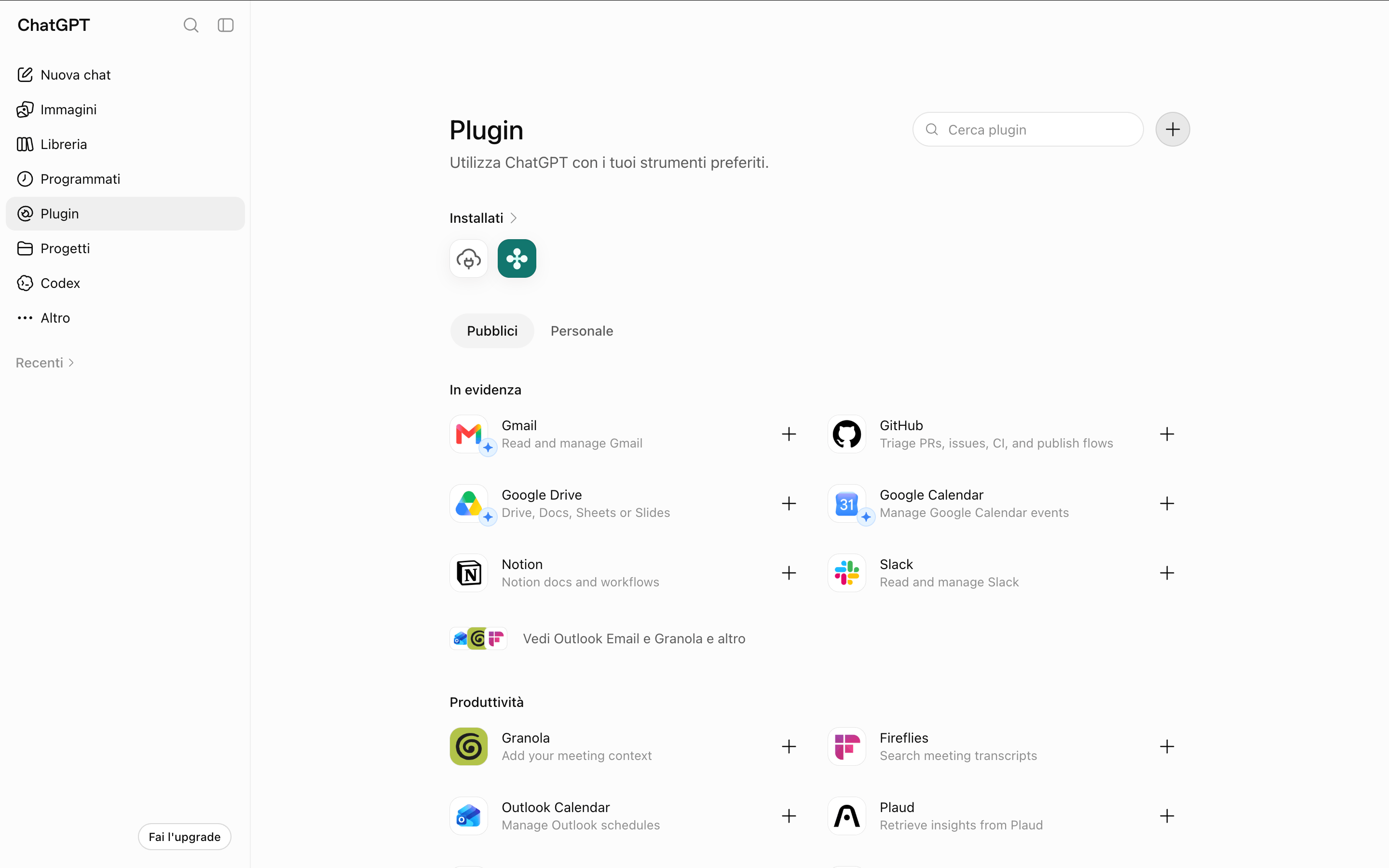Click 'Retrieve insights from Plaud' description
The width and height of the screenshot is (1389, 868).
tap(961, 825)
